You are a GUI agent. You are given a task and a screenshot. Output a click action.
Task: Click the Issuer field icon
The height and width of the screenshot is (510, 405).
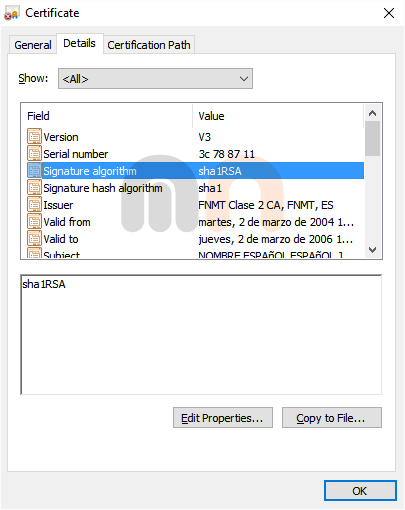(34, 205)
